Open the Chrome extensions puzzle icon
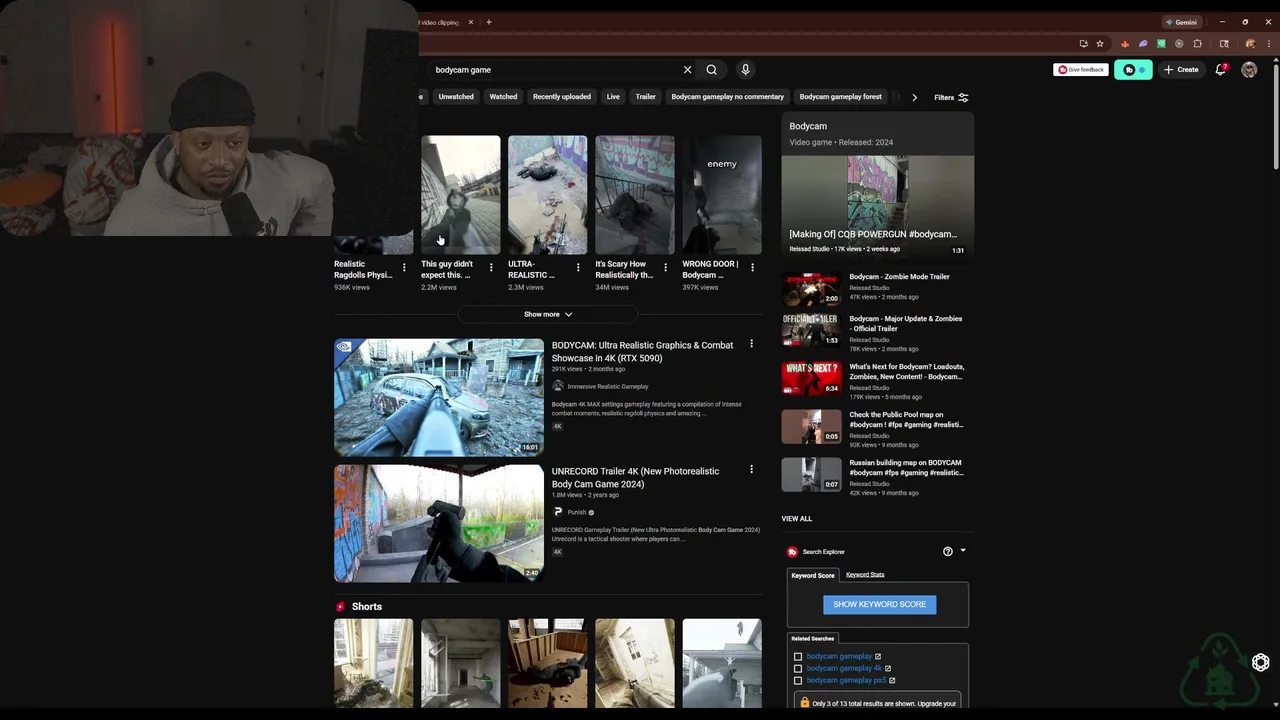Screen dimensions: 1280x720 [x=1197, y=44]
